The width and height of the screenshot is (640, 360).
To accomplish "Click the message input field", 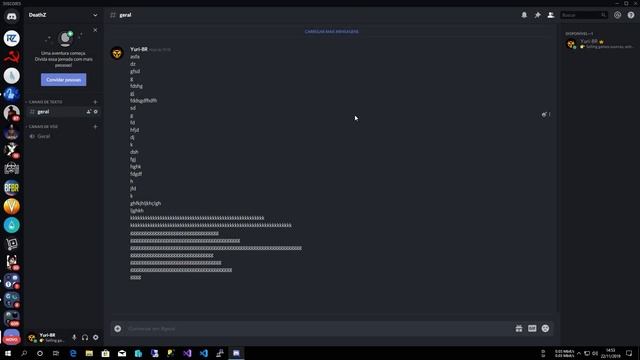I will (318, 329).
